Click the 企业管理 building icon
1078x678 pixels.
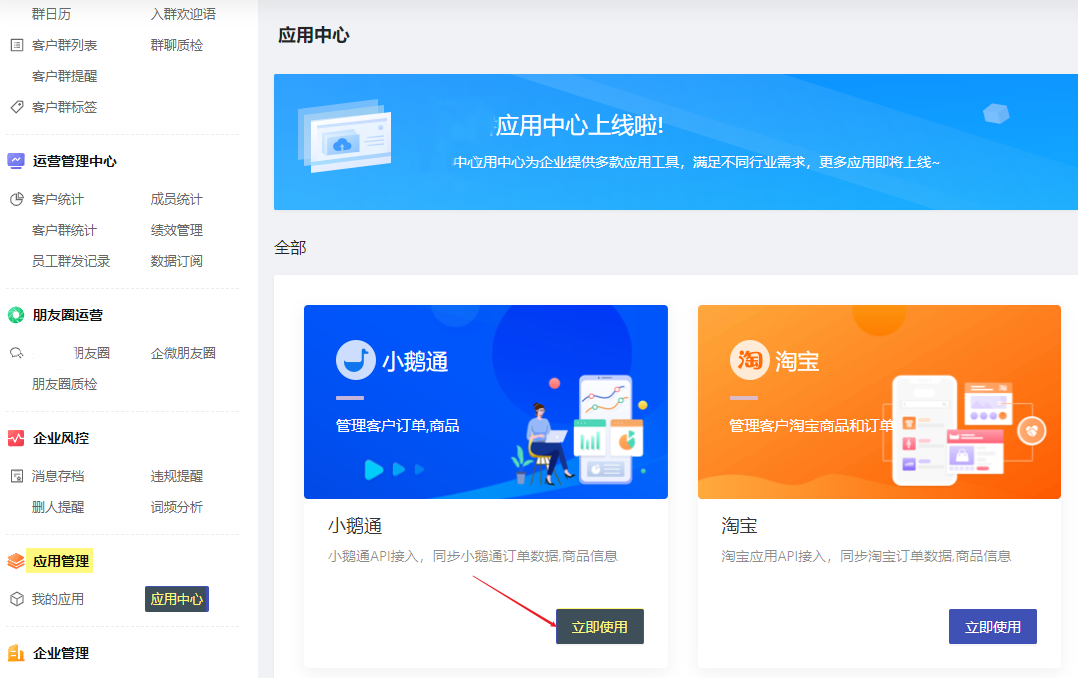[x=16, y=653]
